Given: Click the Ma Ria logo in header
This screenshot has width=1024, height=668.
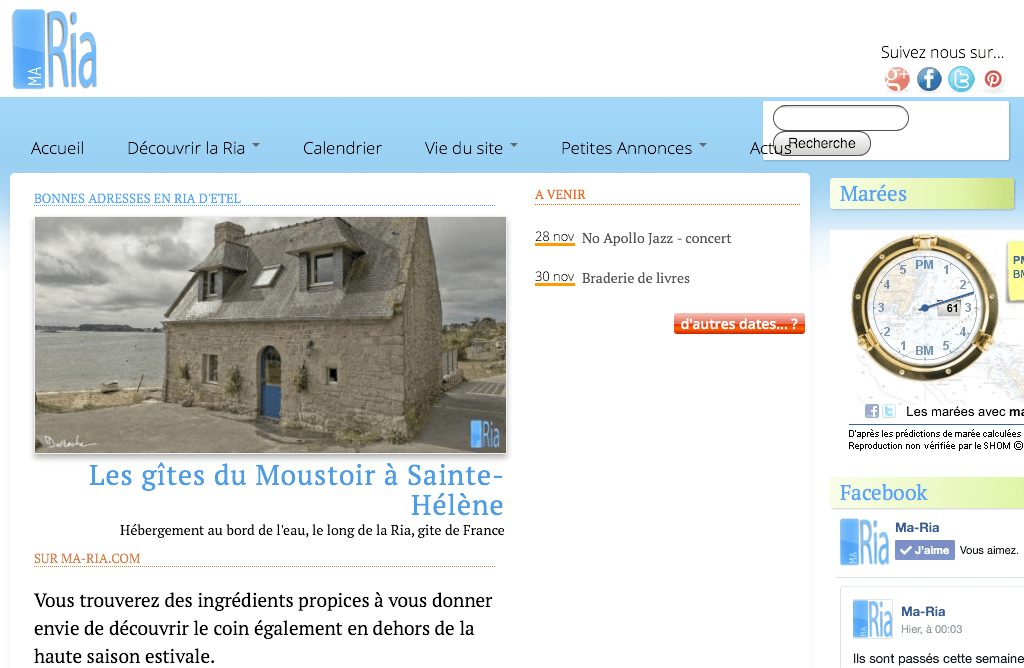Looking at the screenshot, I should [x=55, y=49].
